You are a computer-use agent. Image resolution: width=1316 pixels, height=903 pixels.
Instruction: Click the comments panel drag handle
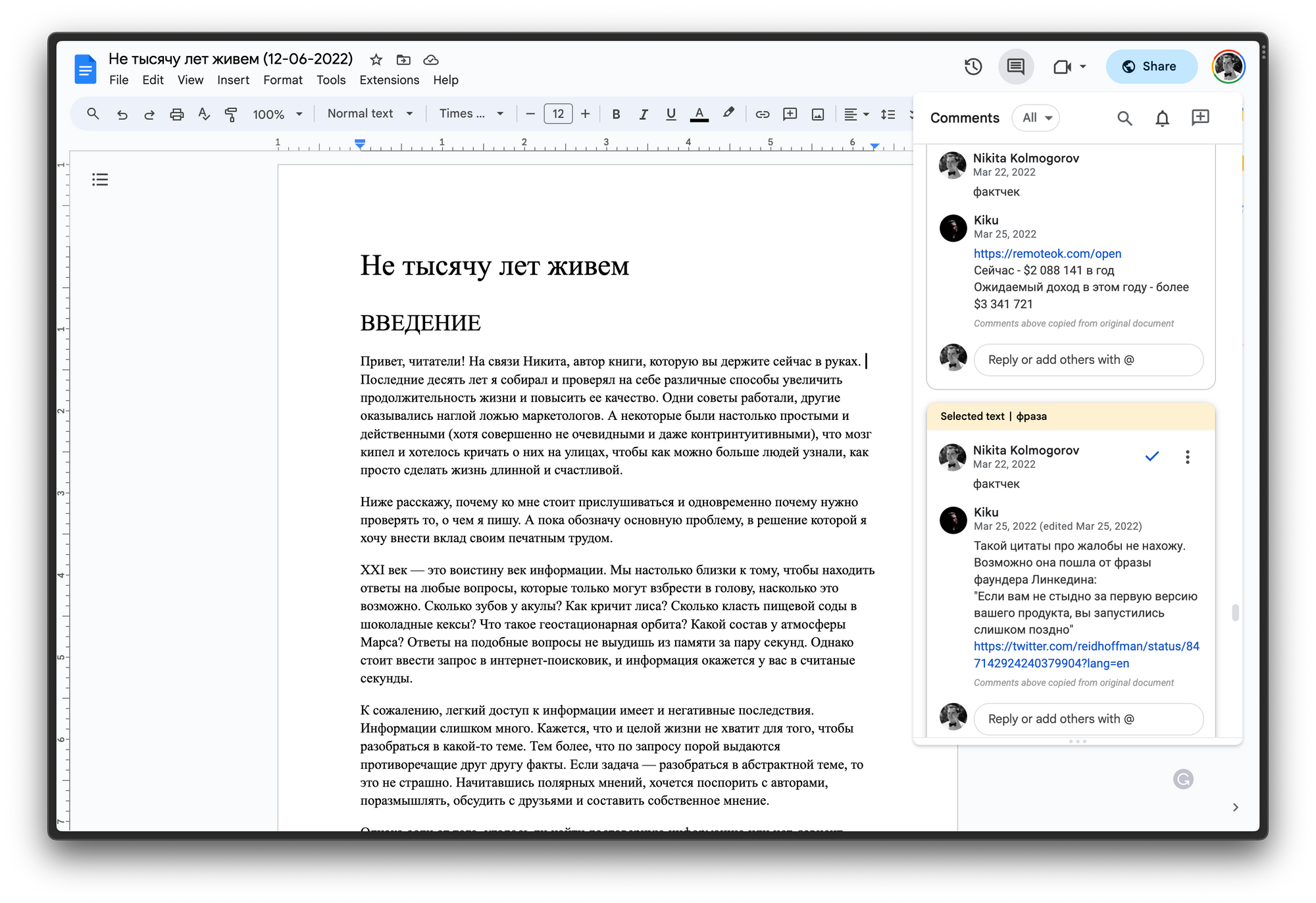click(x=1078, y=742)
